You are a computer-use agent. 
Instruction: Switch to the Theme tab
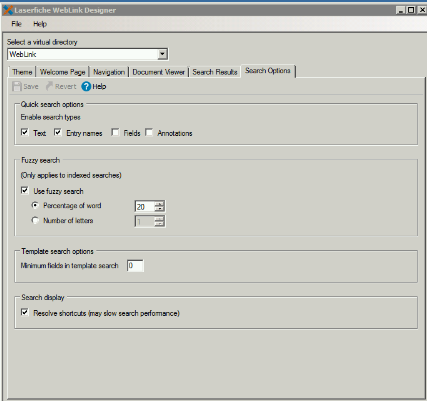pos(22,72)
